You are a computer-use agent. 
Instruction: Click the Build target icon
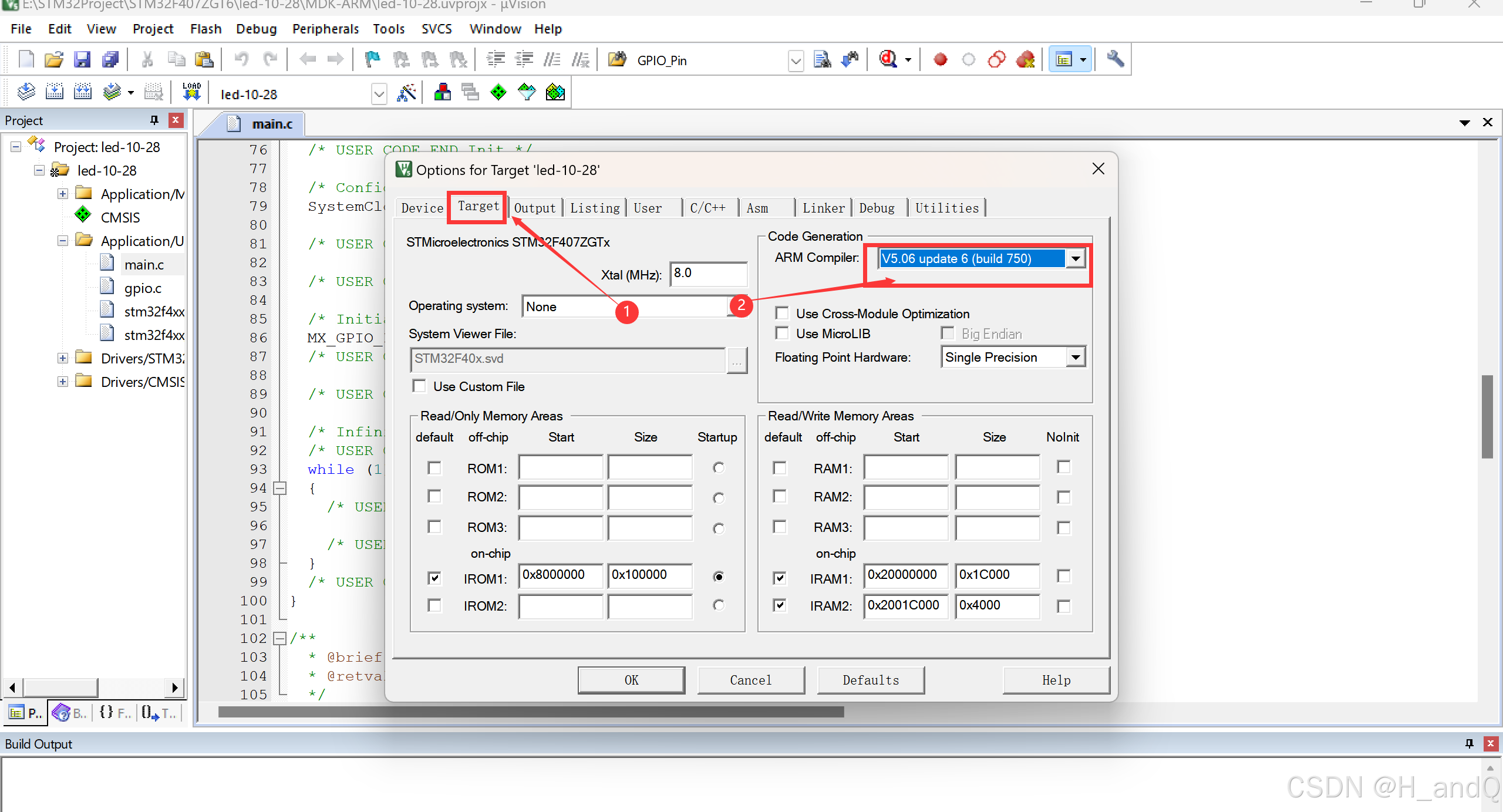55,92
